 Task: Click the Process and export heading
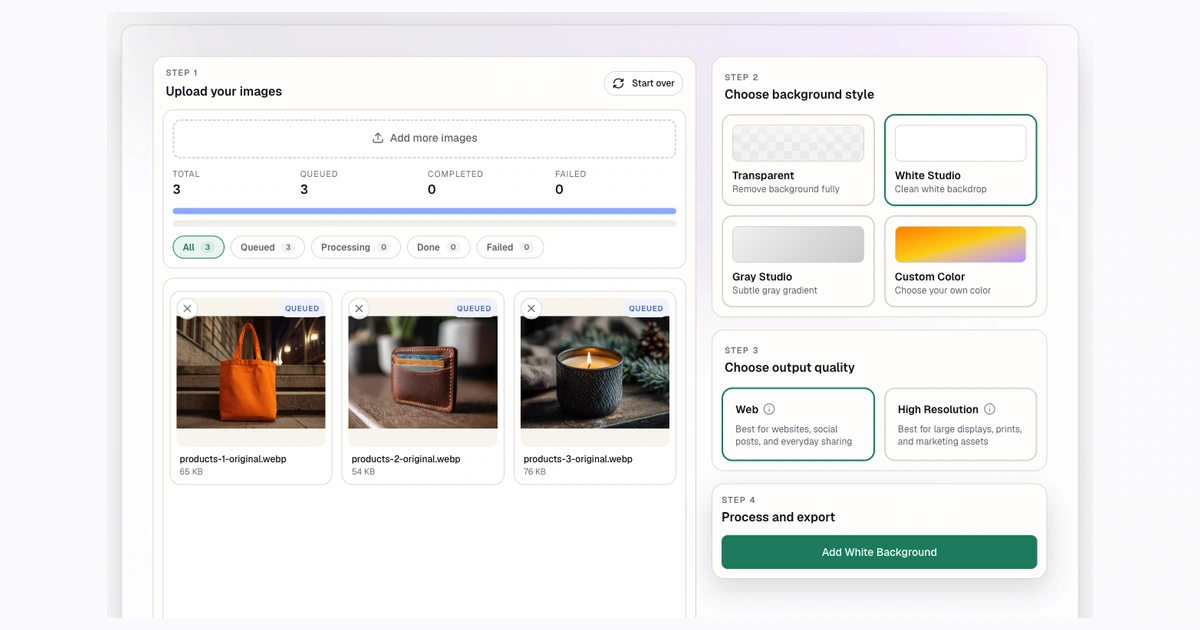(778, 517)
